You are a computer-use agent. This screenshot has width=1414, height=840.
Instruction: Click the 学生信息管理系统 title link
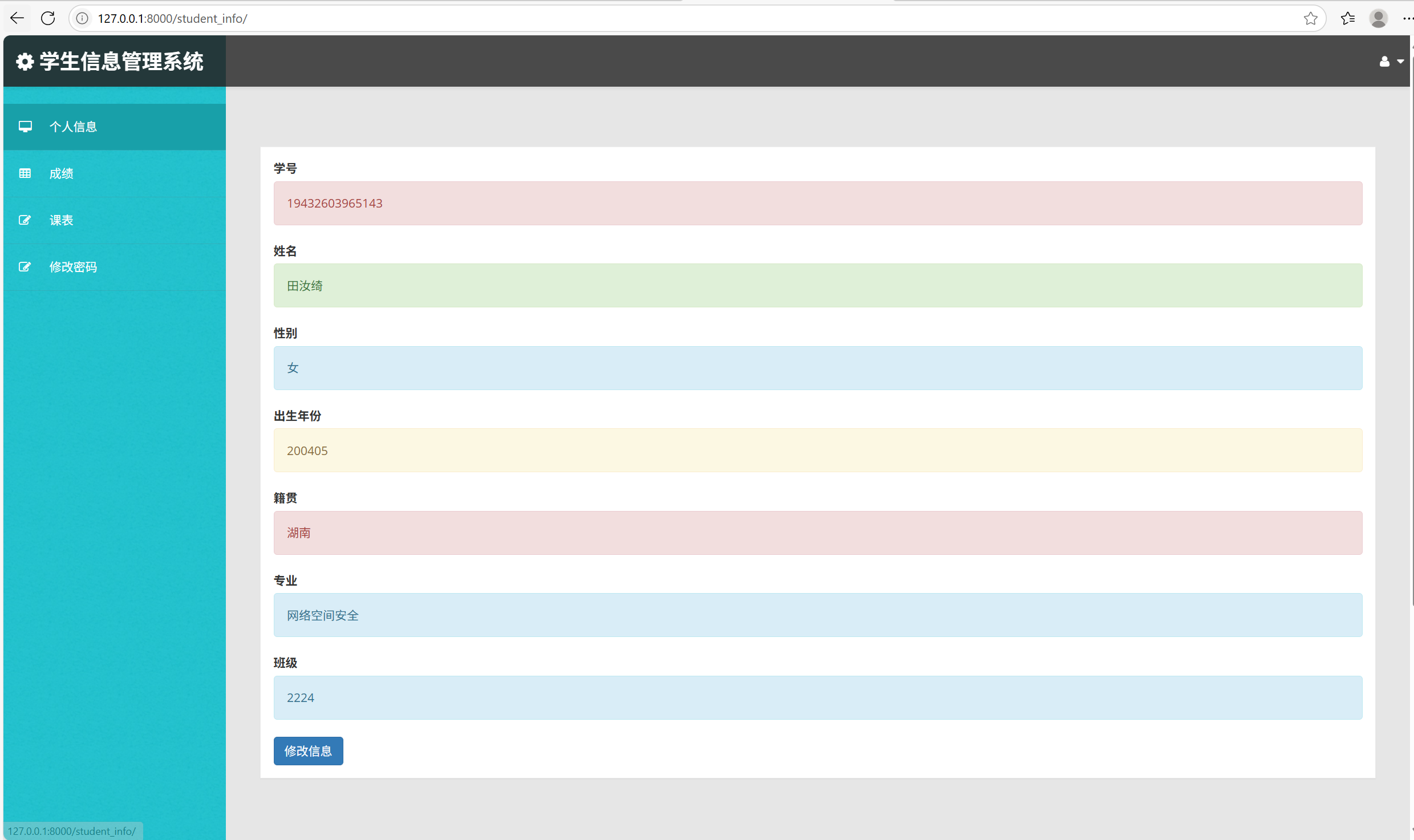(121, 62)
